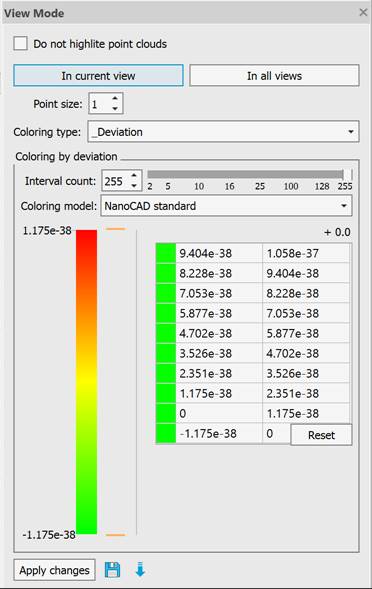Click the 100 tick on interval slider

click(291, 186)
